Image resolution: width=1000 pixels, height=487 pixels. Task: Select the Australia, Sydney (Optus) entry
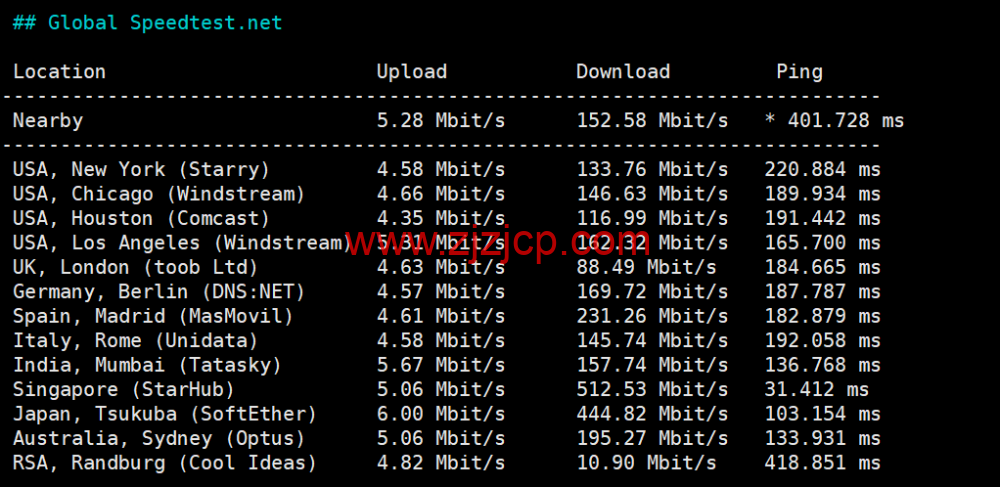tap(158, 438)
